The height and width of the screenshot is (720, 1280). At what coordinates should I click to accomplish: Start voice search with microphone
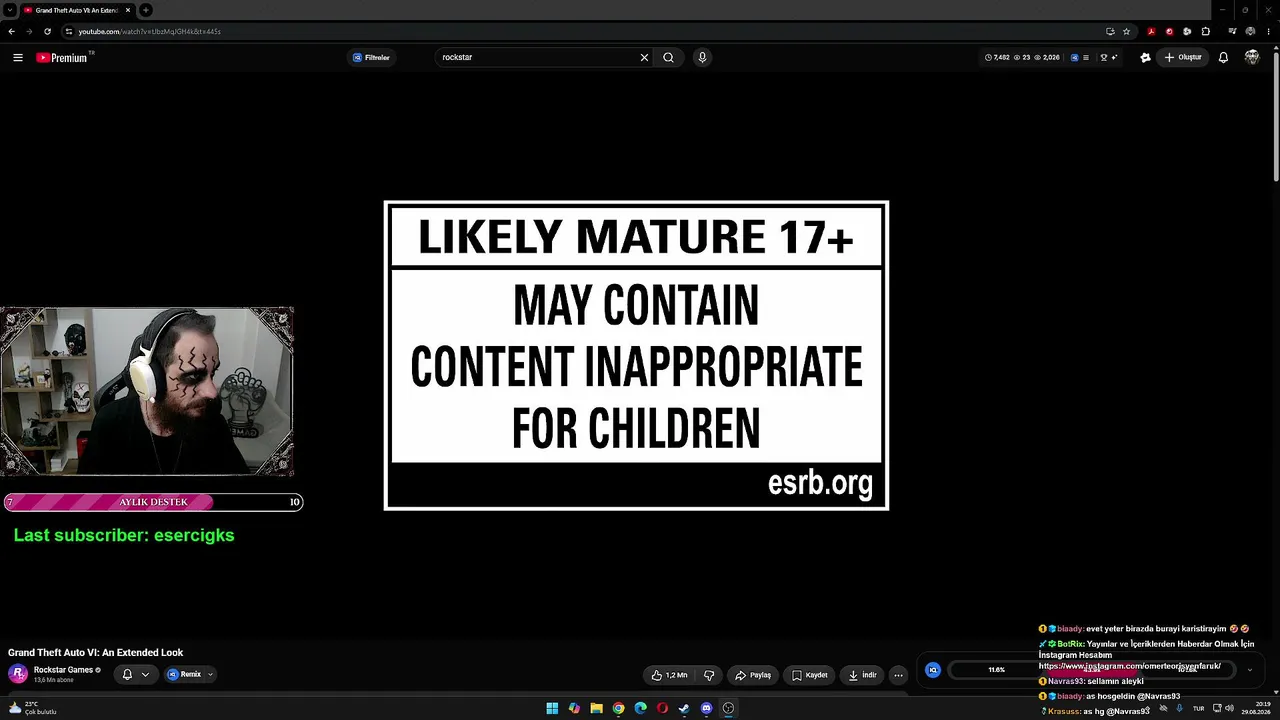coord(702,58)
